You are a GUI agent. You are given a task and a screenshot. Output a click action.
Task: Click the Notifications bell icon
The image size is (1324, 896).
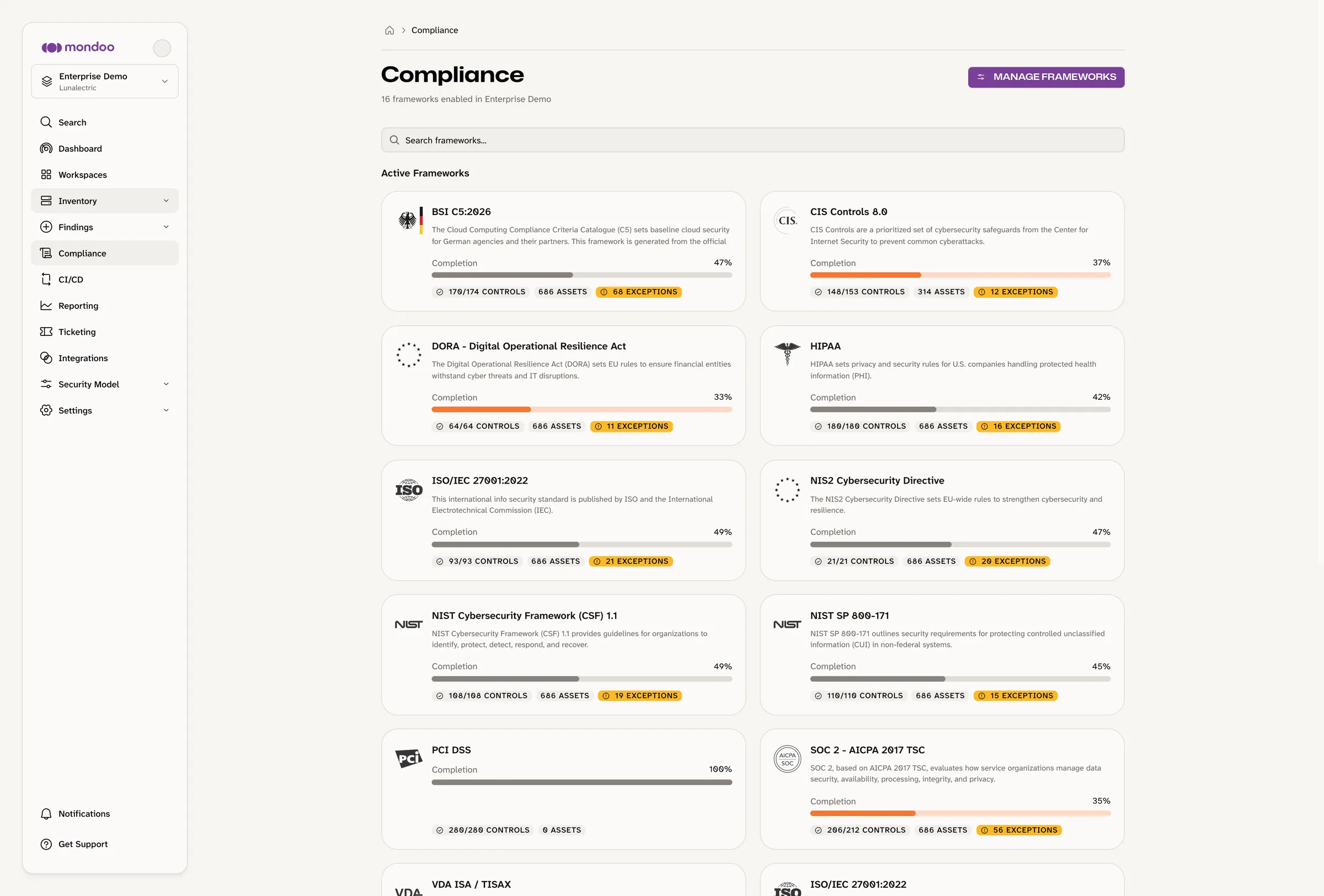click(46, 814)
